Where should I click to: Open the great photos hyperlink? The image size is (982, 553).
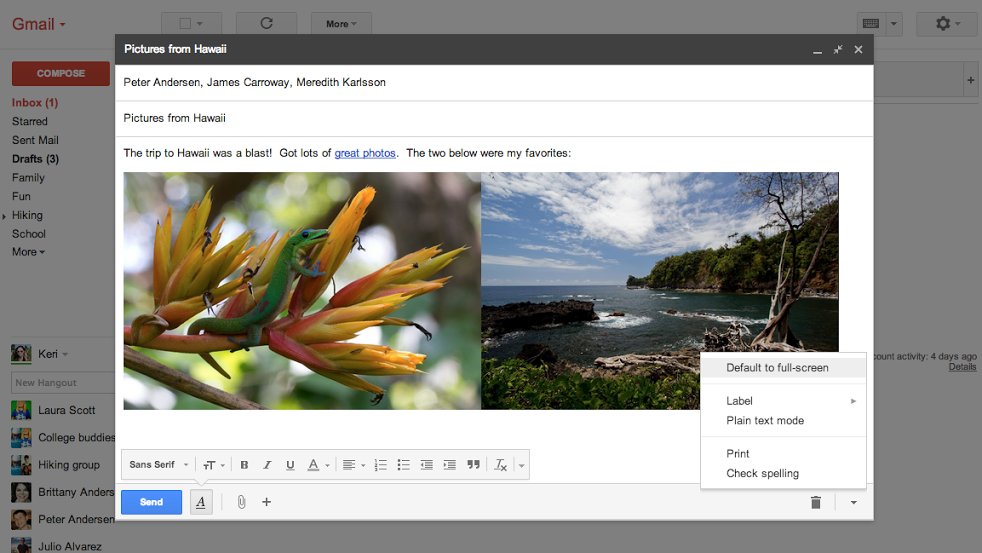[365, 153]
